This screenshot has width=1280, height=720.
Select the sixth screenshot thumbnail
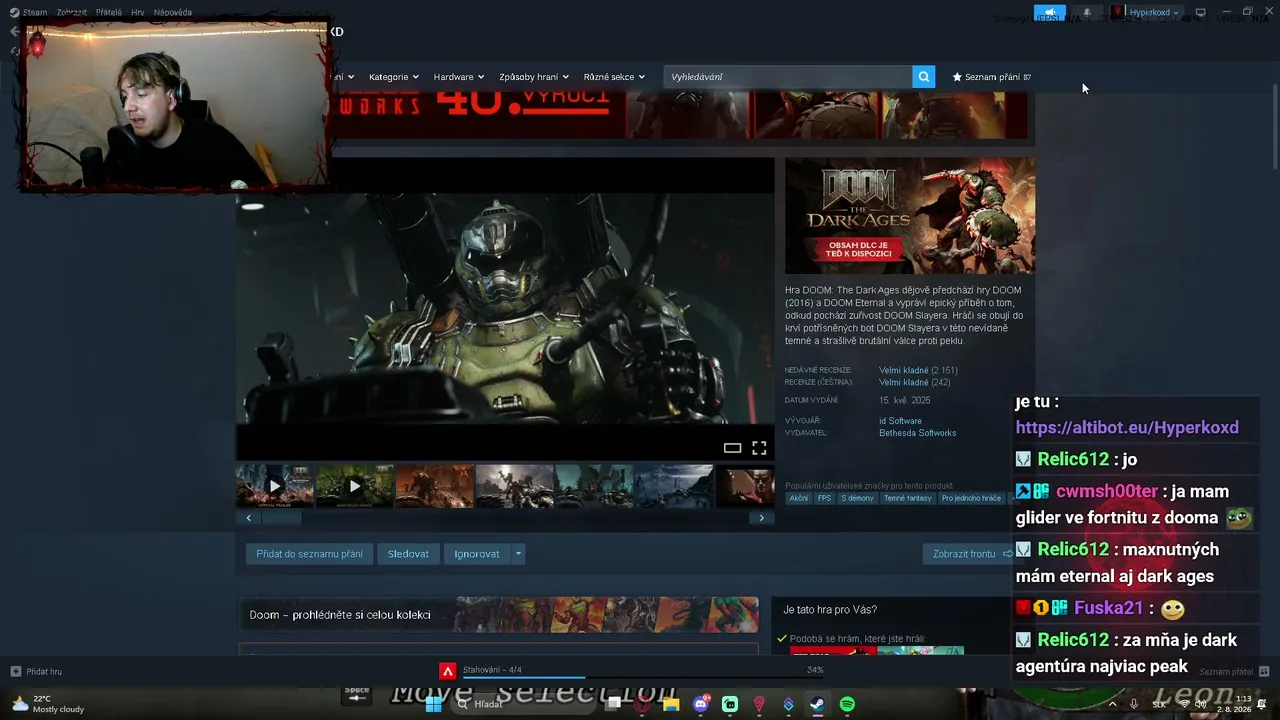(x=674, y=486)
